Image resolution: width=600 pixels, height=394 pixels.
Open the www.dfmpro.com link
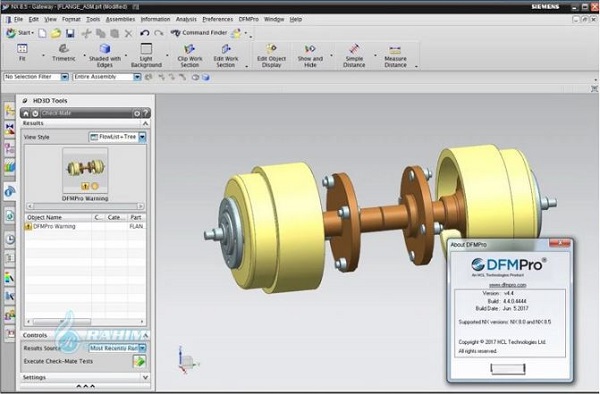click(507, 285)
